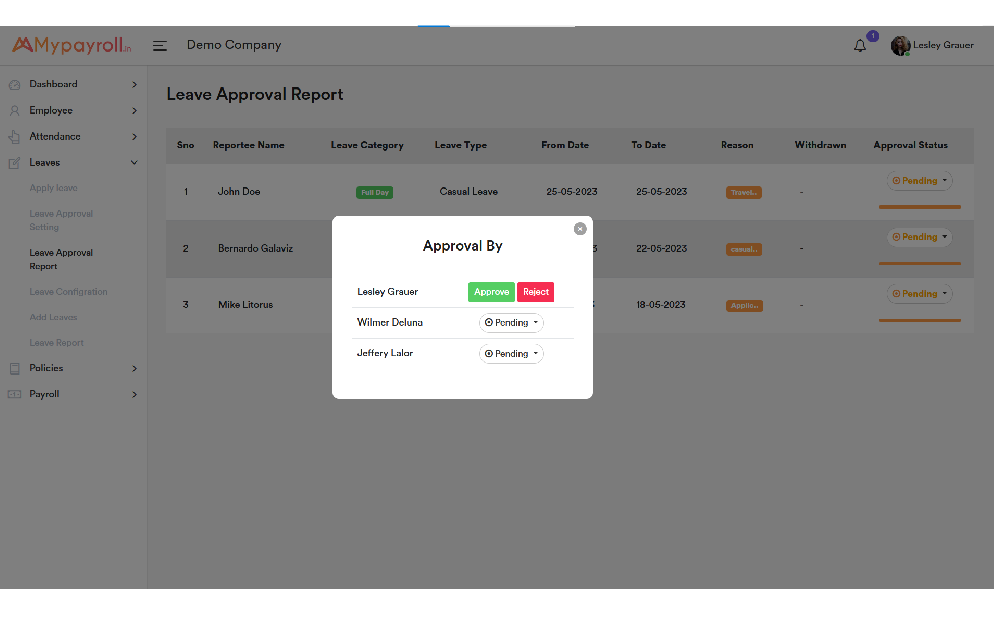Select the Leaves sidebar icon

(x=14, y=162)
